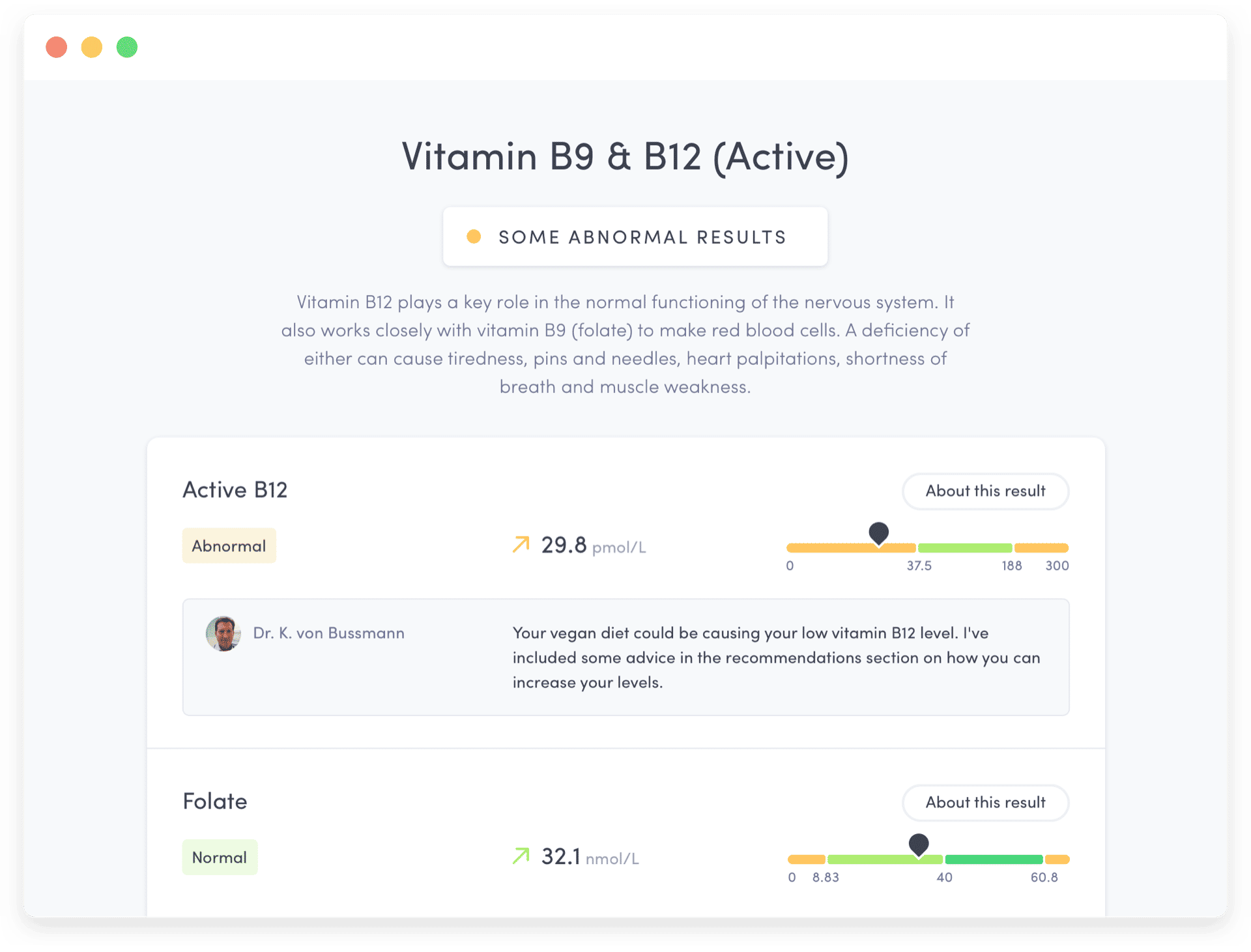Click the orange arrow icon beside 29.8
This screenshot has height=952, width=1251.
521,544
